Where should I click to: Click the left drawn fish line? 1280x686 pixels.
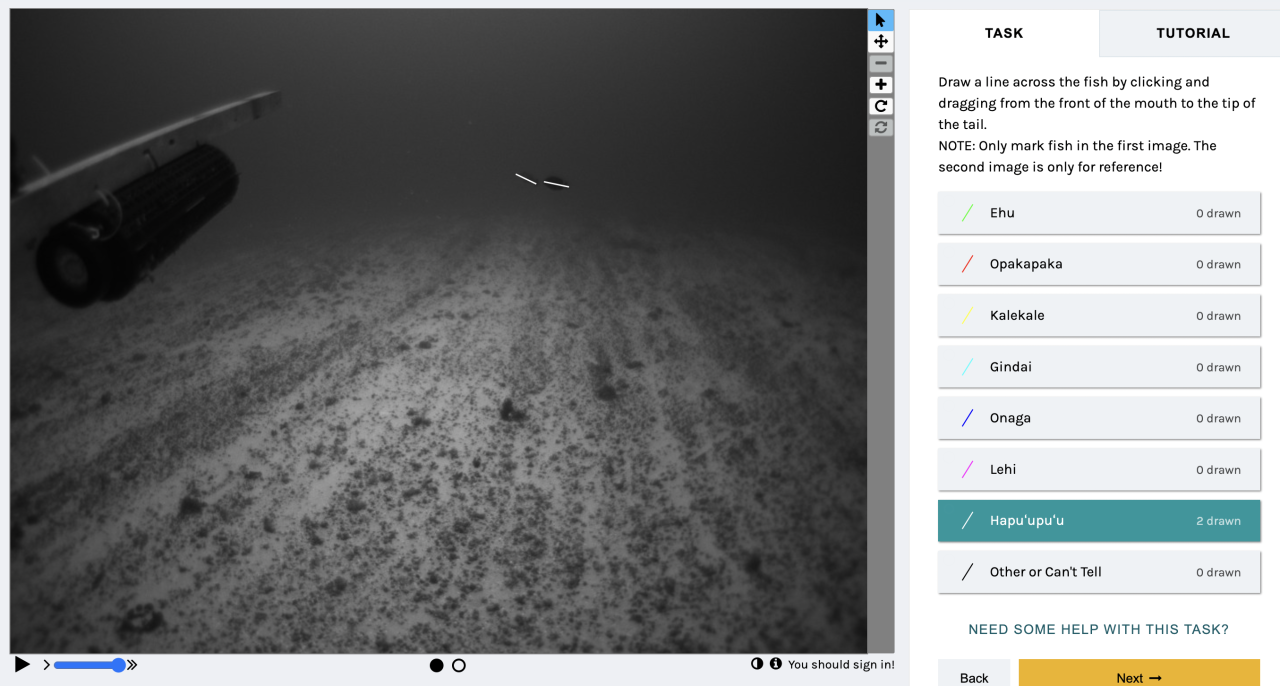tap(526, 179)
